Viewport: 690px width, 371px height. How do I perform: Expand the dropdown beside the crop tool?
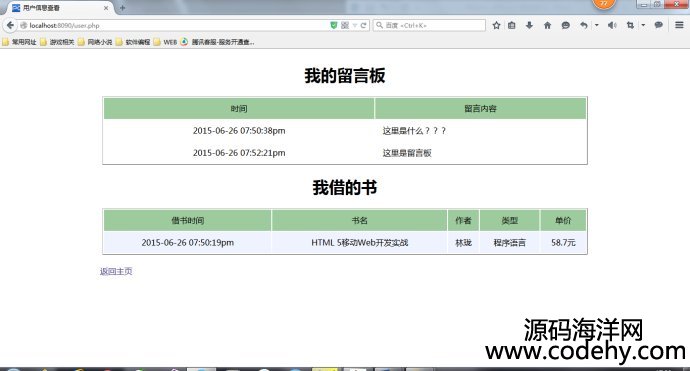click(x=643, y=25)
